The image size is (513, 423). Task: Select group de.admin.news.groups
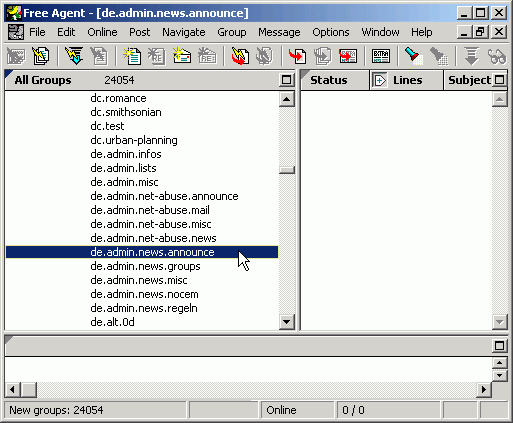pyautogui.click(x=145, y=266)
